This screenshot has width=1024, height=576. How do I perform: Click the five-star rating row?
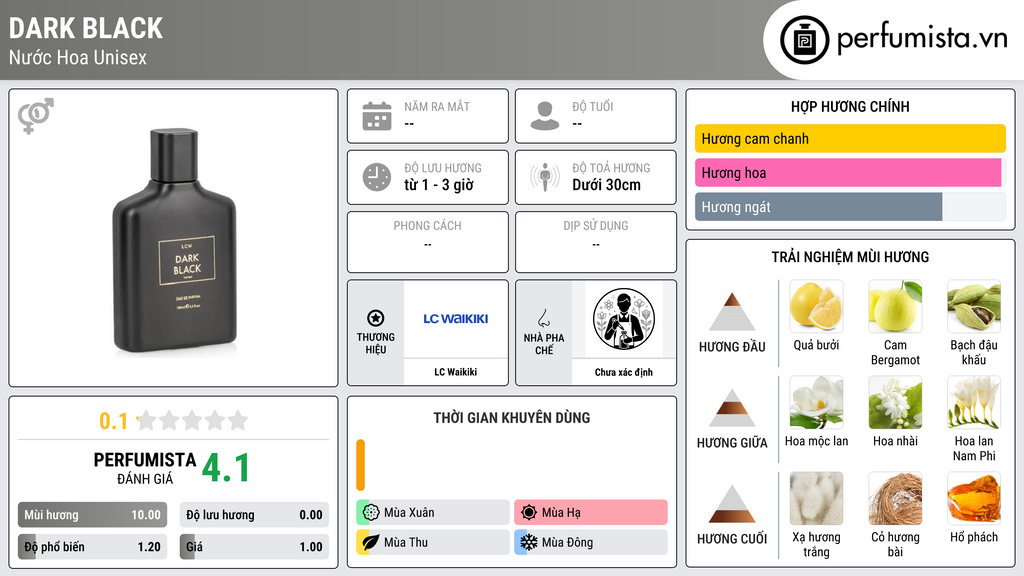pyautogui.click(x=192, y=420)
